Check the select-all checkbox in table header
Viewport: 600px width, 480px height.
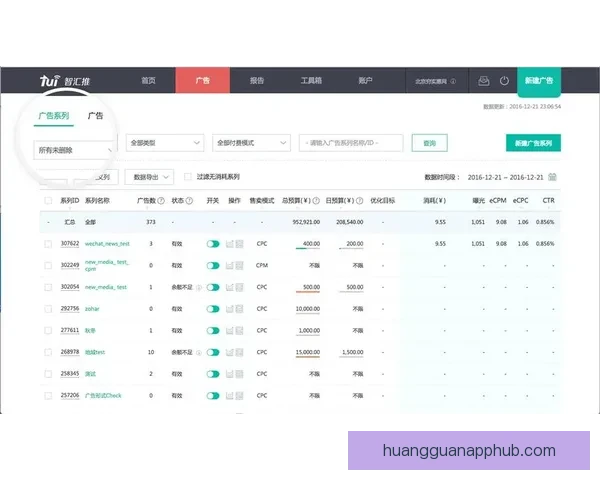coord(48,201)
